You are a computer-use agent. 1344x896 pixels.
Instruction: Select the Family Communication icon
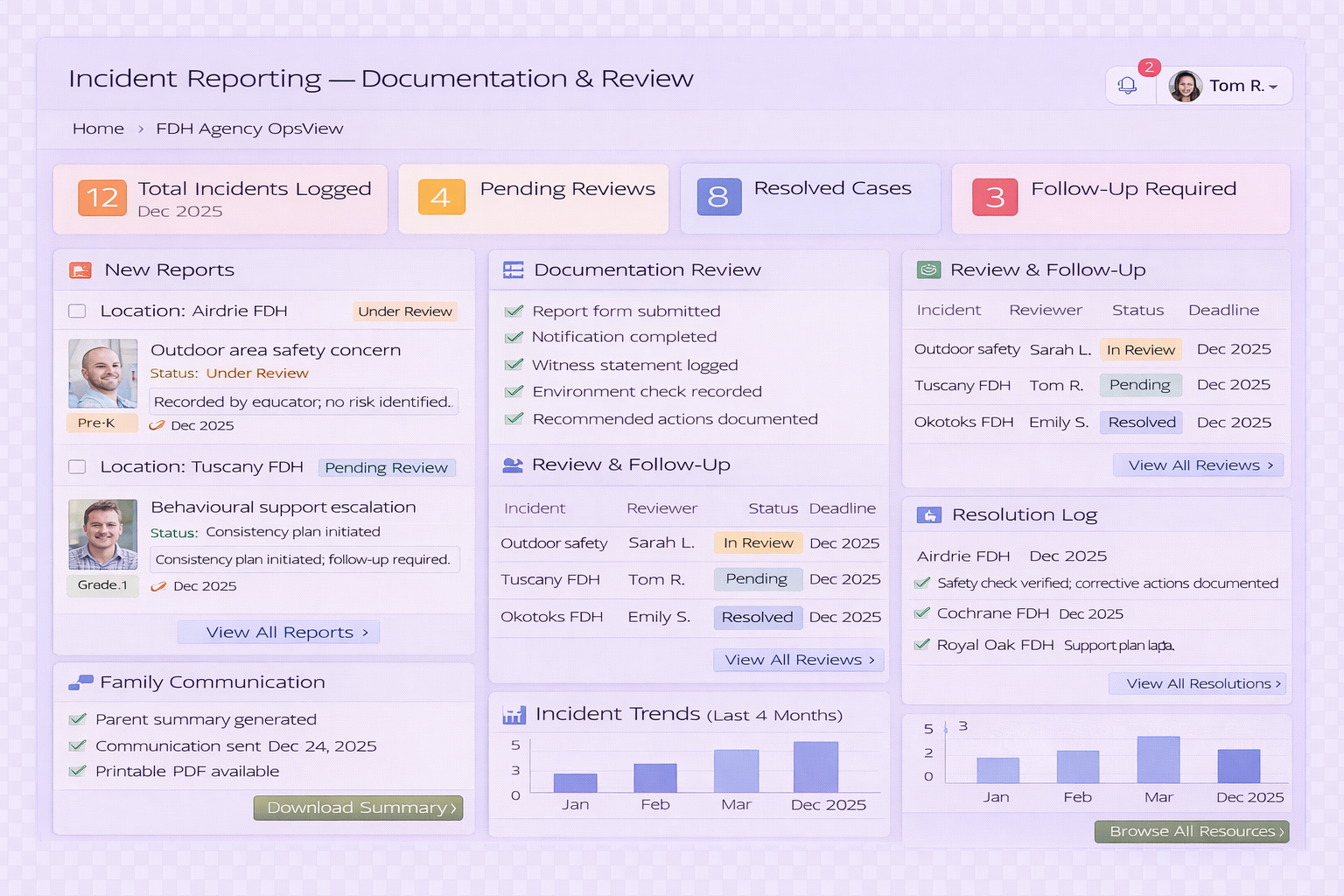point(80,682)
